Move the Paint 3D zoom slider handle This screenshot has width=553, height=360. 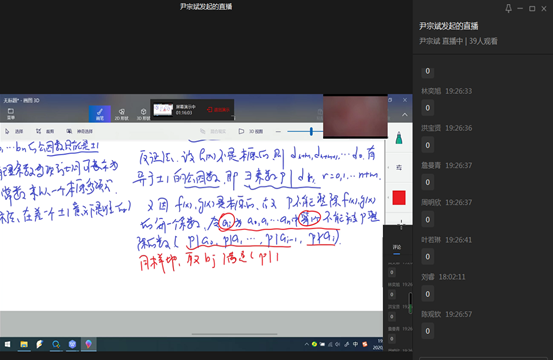(311, 132)
